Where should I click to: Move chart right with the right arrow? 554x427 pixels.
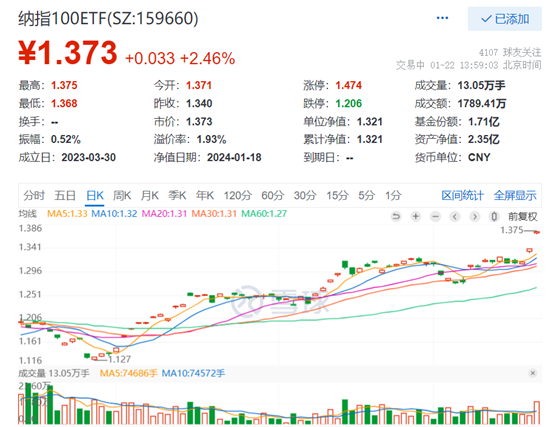coord(475,216)
